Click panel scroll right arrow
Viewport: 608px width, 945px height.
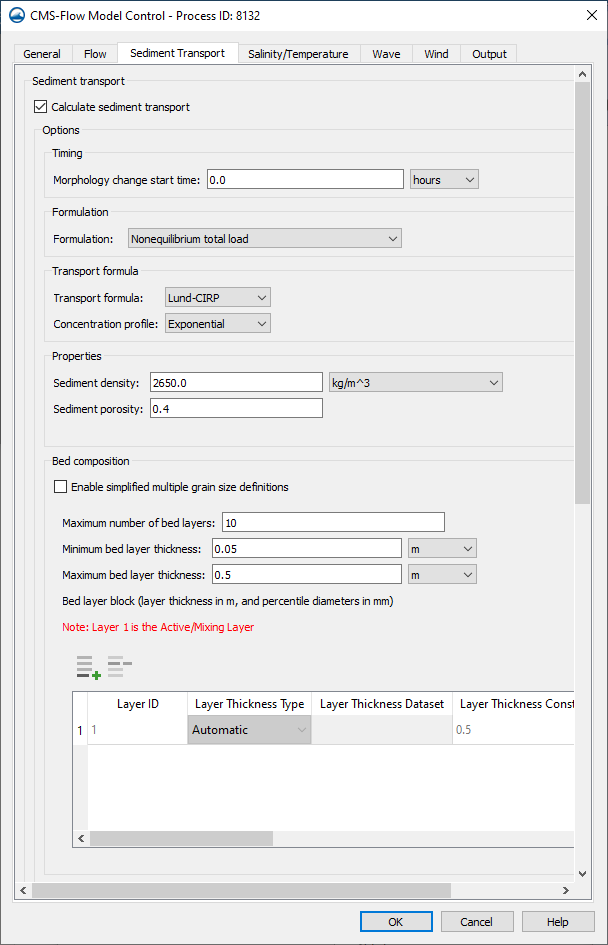[565, 890]
